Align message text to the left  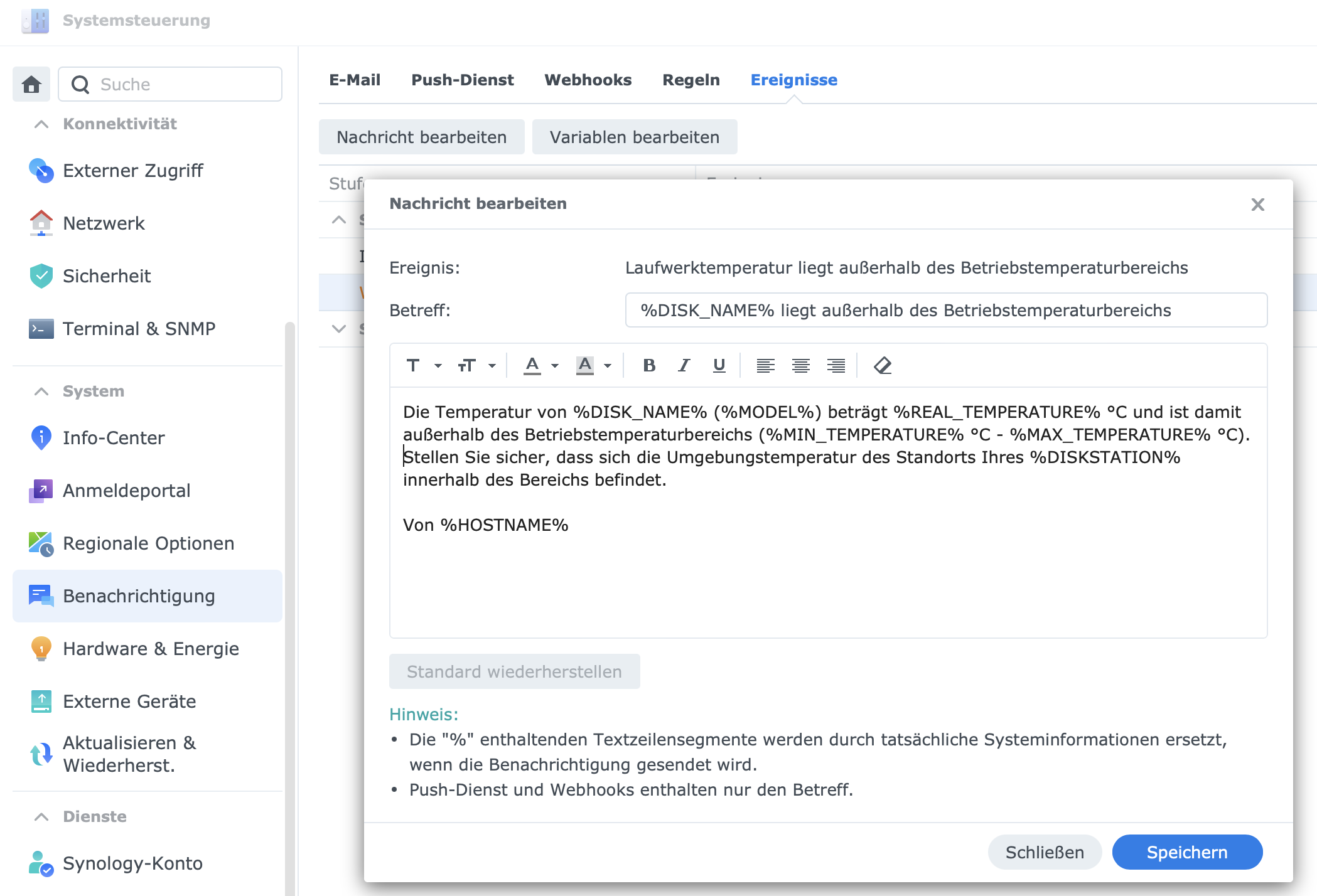(x=765, y=365)
